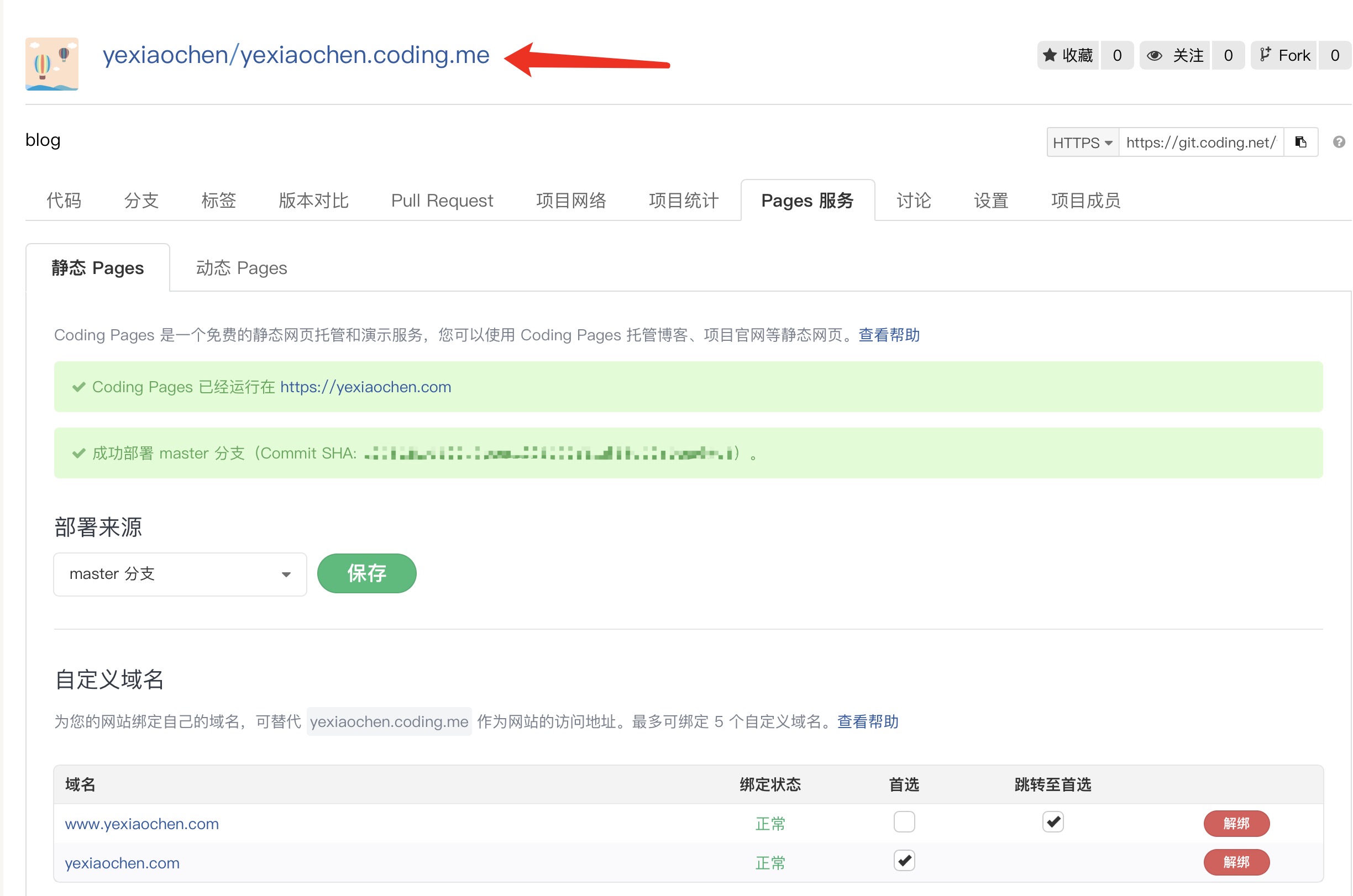Open the yexiaochen user link in title
Viewport: 1353px width, 896px height.
165,55
